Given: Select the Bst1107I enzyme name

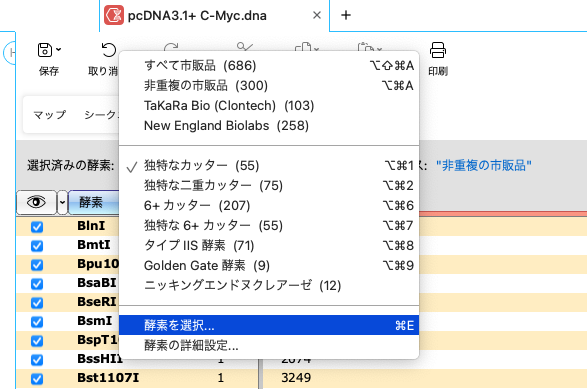Looking at the screenshot, I should pos(108,378).
